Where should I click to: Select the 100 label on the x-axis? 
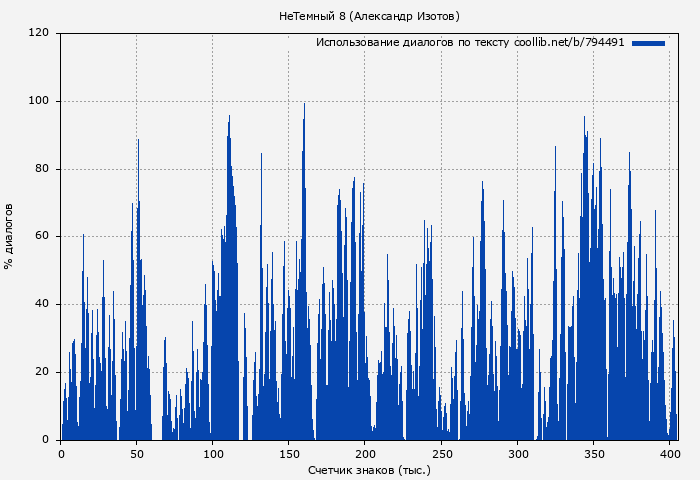(213, 453)
